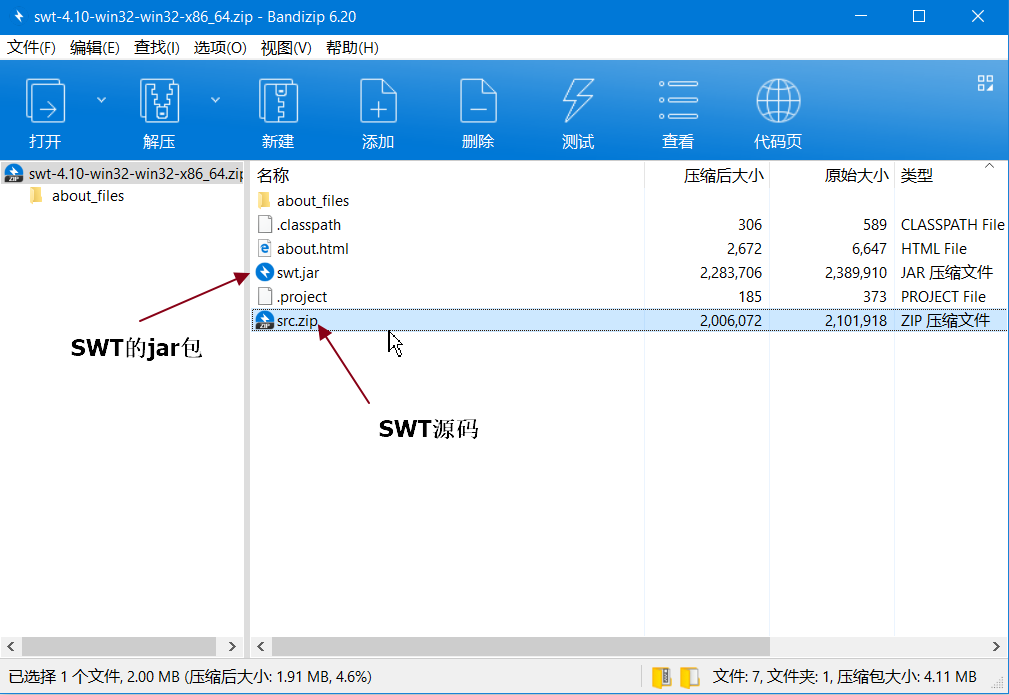The height and width of the screenshot is (695, 1009).
Task: Click the .project file icon
Action: click(x=264, y=296)
